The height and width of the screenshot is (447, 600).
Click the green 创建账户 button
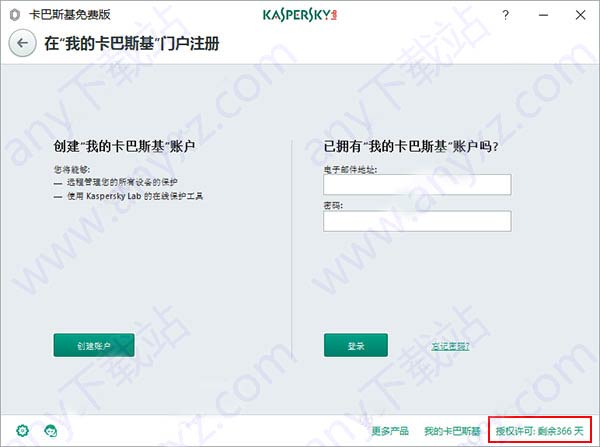[94, 345]
